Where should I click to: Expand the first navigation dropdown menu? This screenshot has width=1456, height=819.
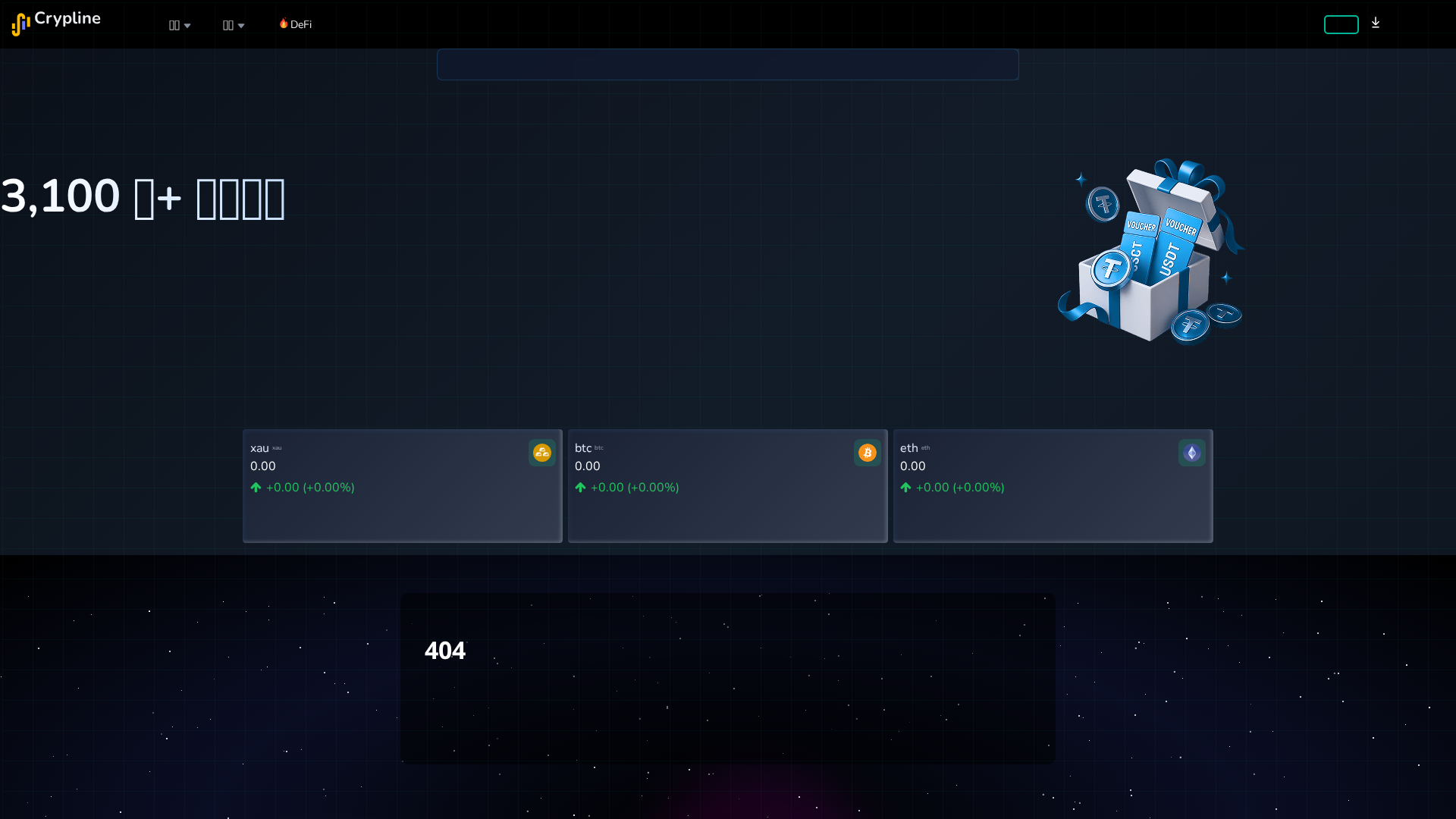pyautogui.click(x=180, y=25)
